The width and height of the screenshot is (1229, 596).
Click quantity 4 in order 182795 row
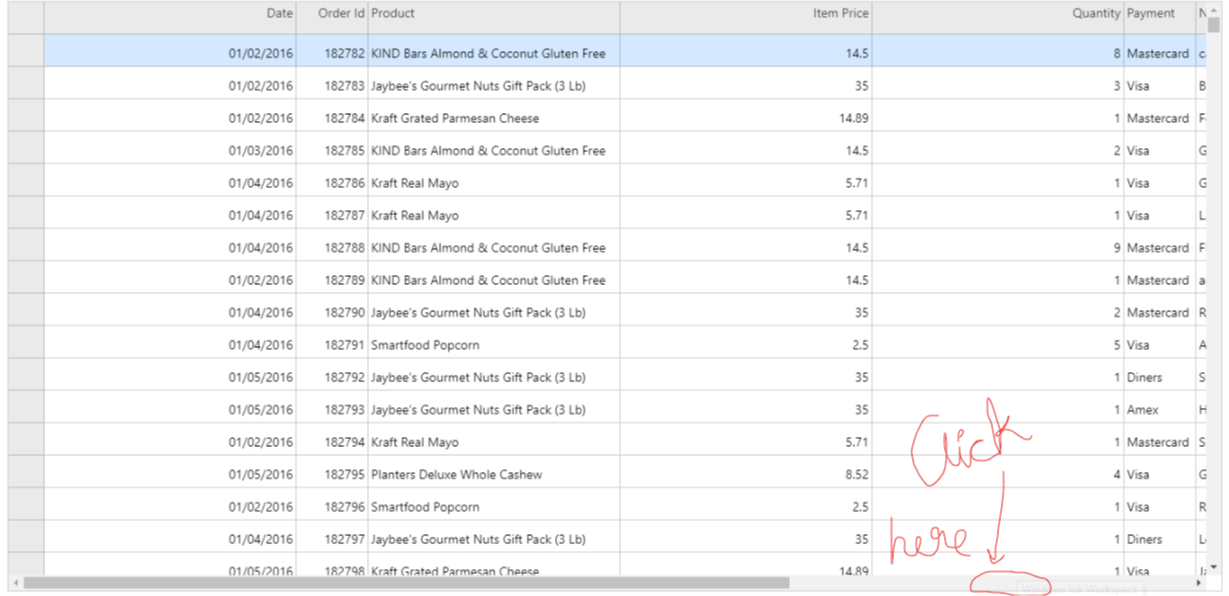[x=998, y=474]
